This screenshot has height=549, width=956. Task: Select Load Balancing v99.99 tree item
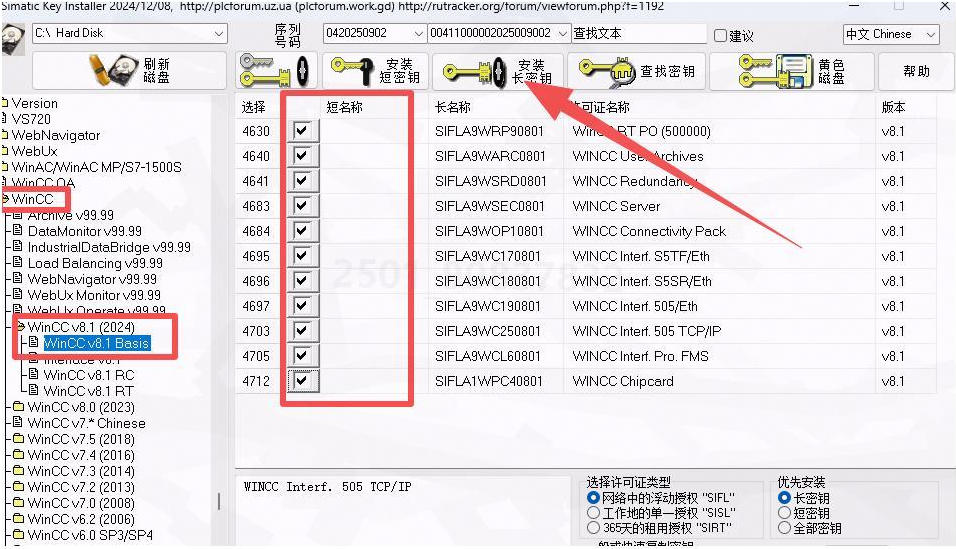pos(95,263)
